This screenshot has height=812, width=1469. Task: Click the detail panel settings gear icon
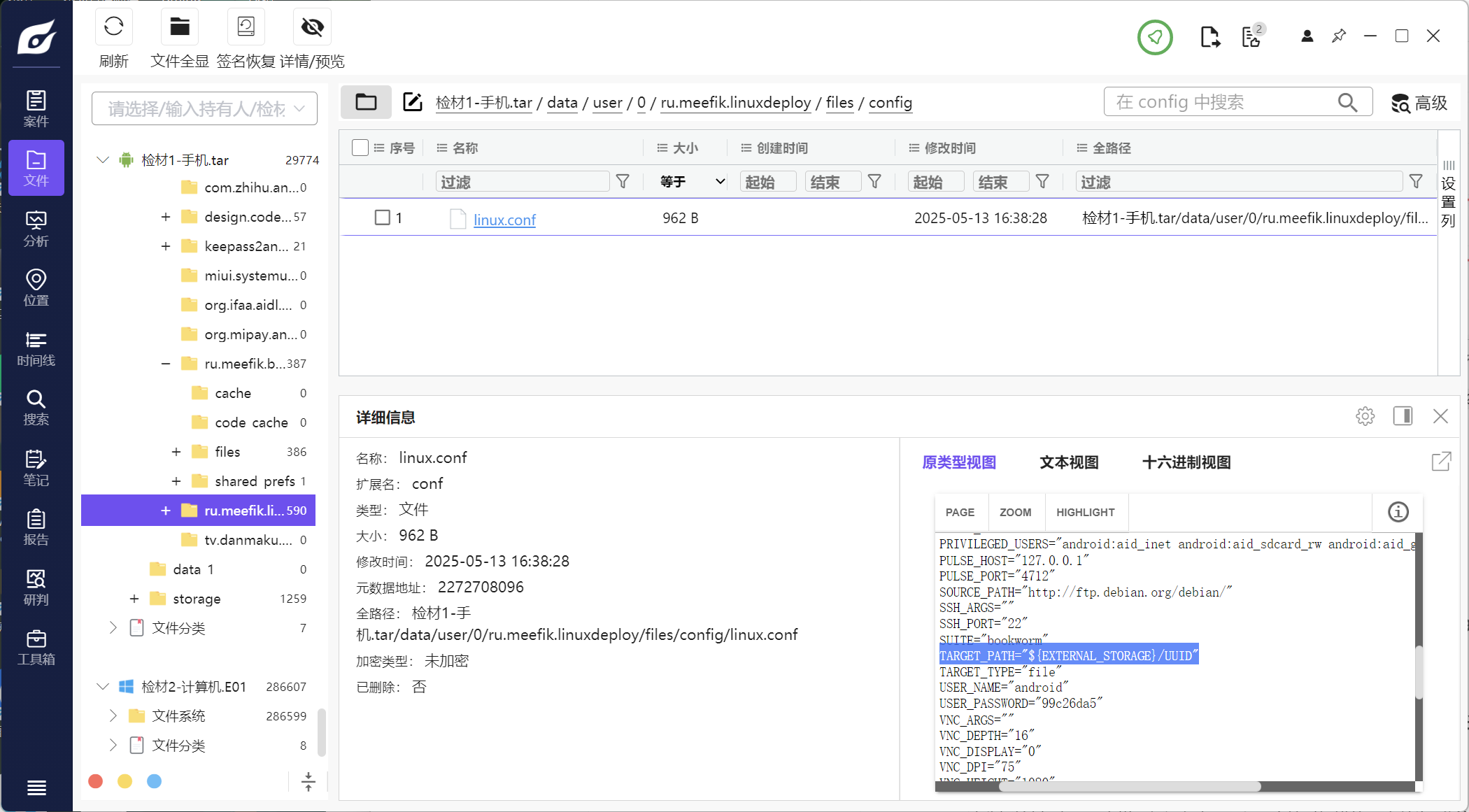pos(1365,416)
